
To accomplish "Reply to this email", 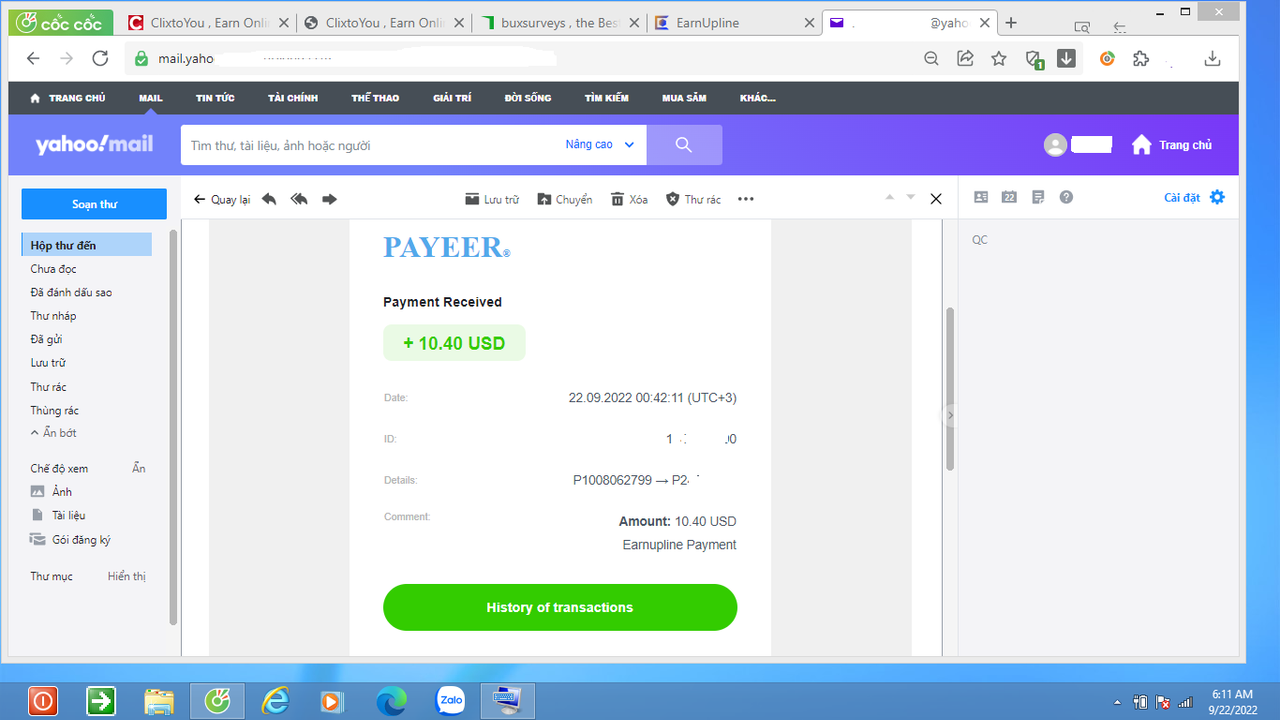I will 269,199.
